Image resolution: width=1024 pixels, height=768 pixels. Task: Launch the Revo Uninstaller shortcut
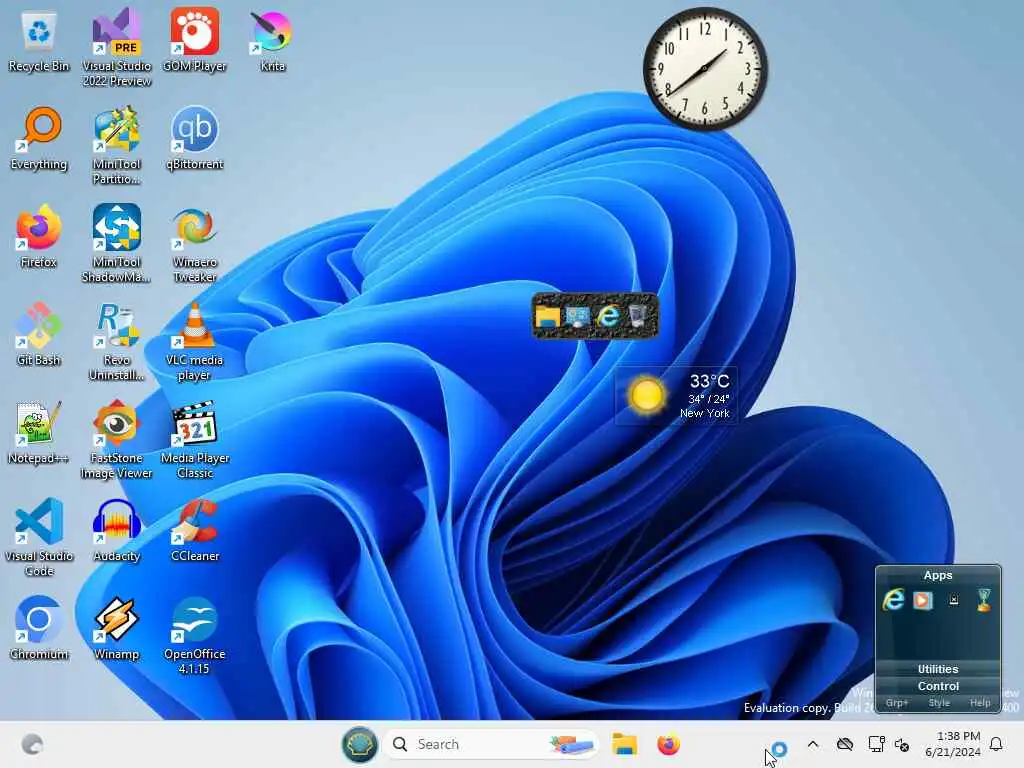(116, 342)
